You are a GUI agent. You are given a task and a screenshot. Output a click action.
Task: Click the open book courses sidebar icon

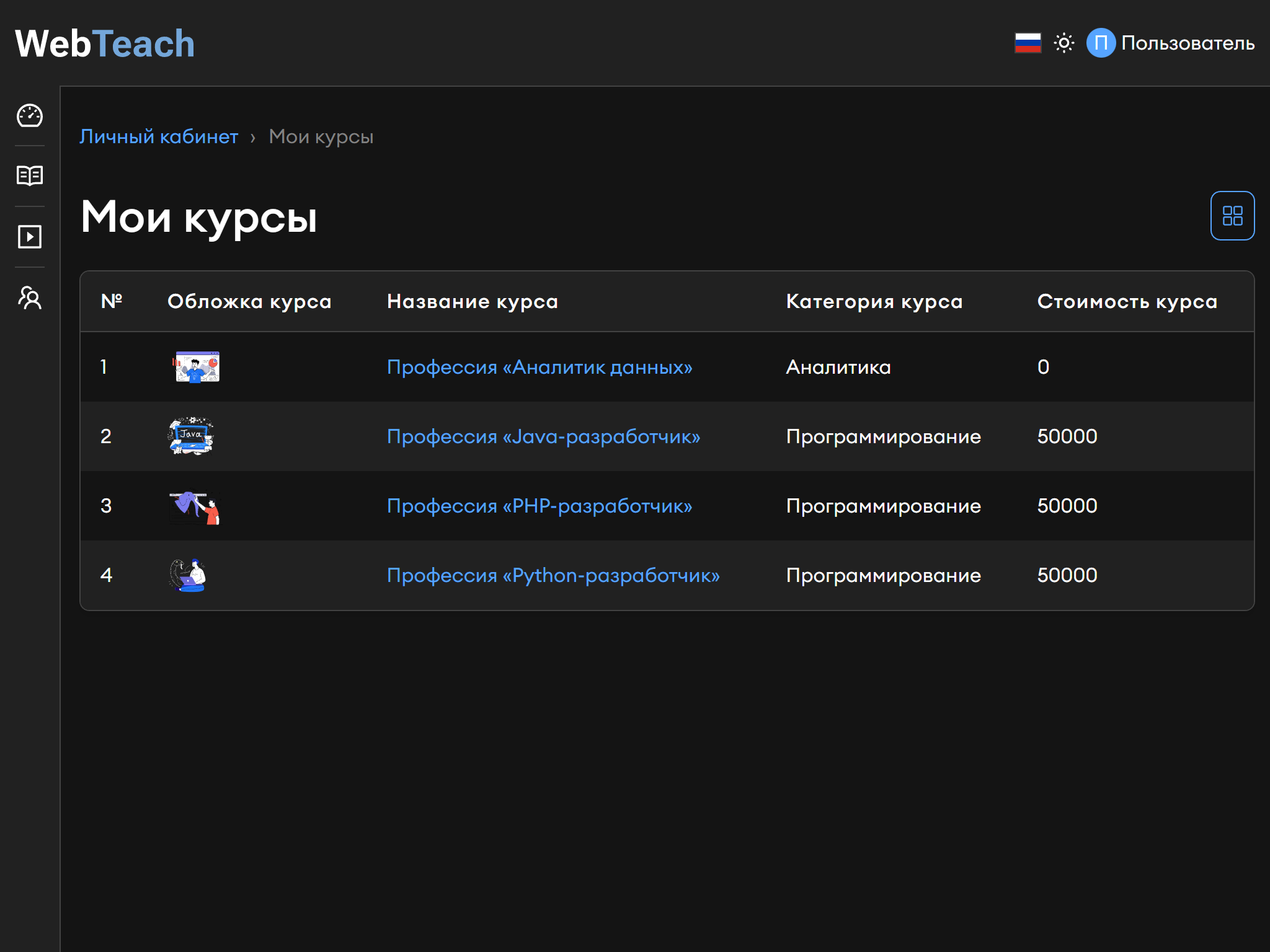(29, 176)
